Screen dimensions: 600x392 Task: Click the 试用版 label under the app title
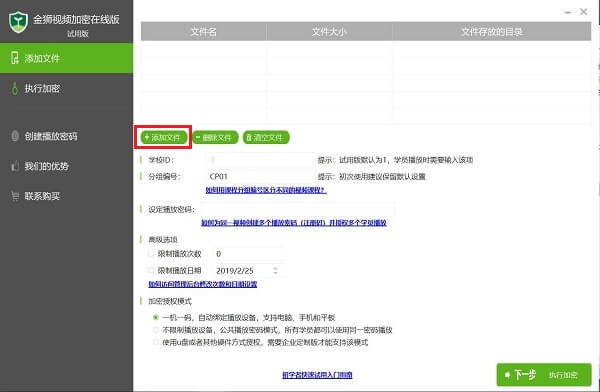click(78, 34)
